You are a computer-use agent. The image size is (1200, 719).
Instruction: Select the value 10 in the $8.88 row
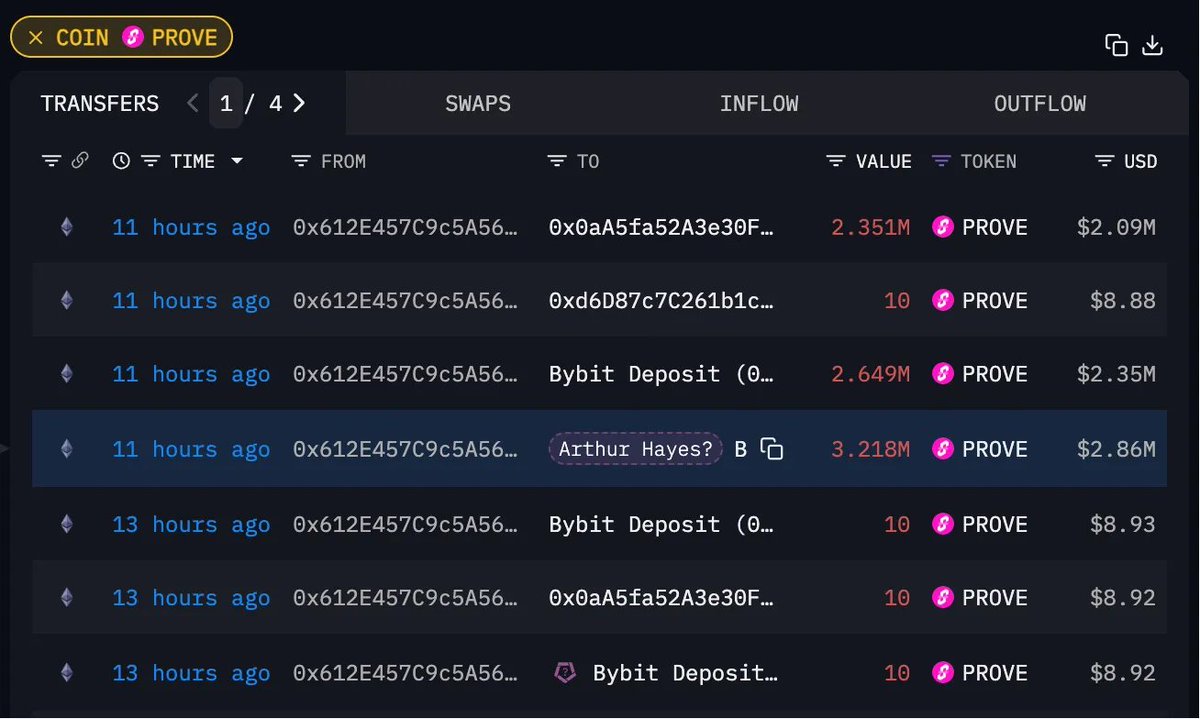pos(897,300)
